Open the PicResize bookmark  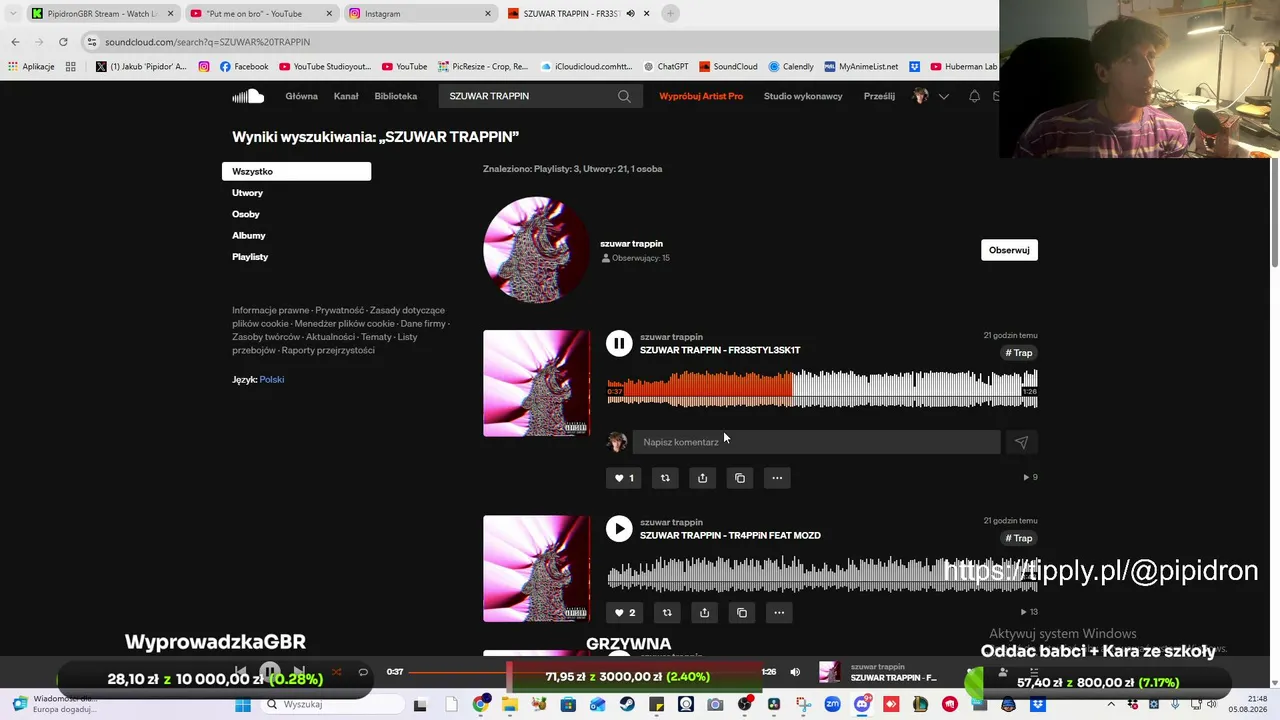click(483, 67)
